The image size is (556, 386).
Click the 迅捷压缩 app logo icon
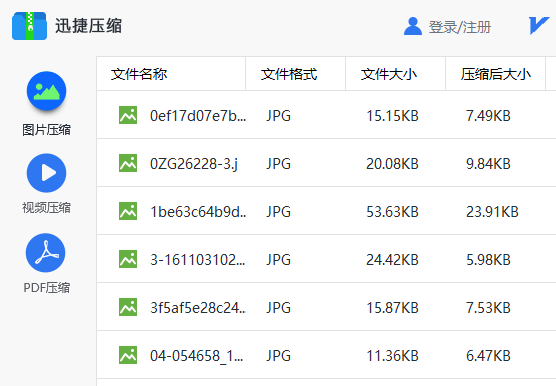coord(29,26)
